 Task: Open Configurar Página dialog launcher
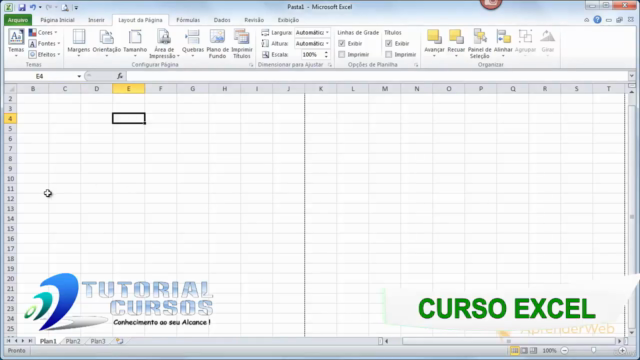coord(251,65)
